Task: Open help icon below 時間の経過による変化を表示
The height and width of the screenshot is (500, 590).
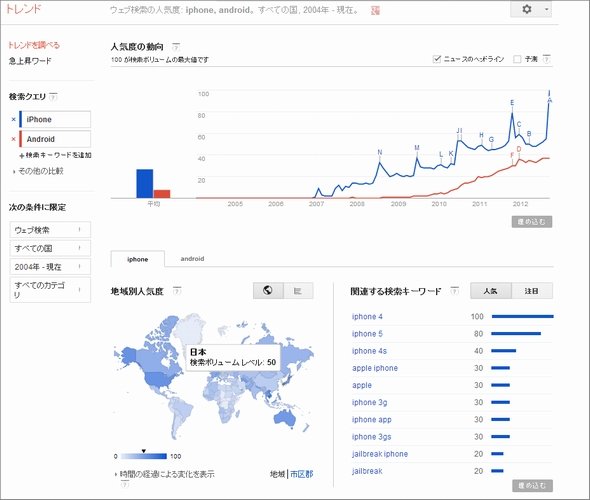Action: 125,484
